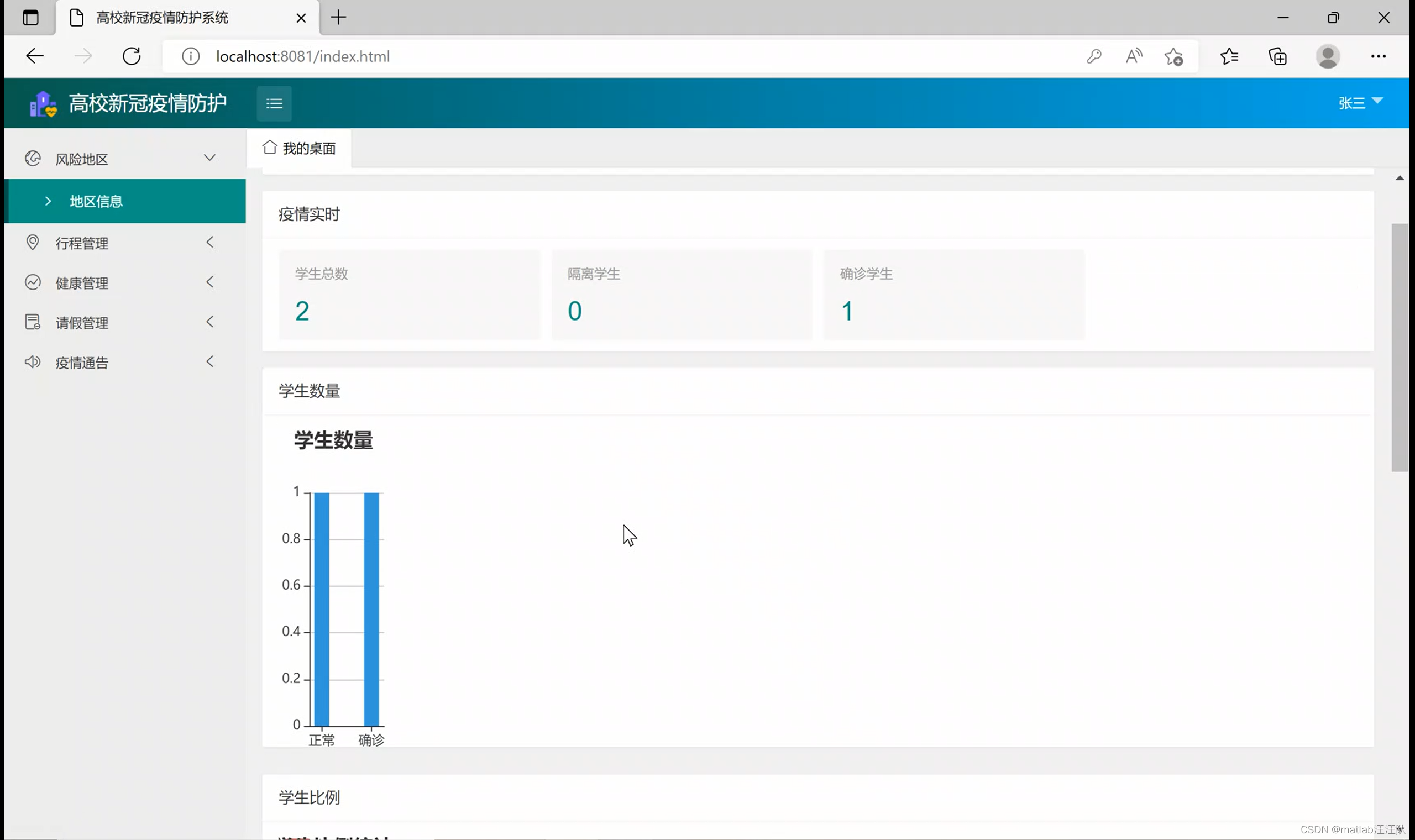The image size is (1415, 840).
Task: Click the location pin icon for 行程管理
Action: point(33,243)
